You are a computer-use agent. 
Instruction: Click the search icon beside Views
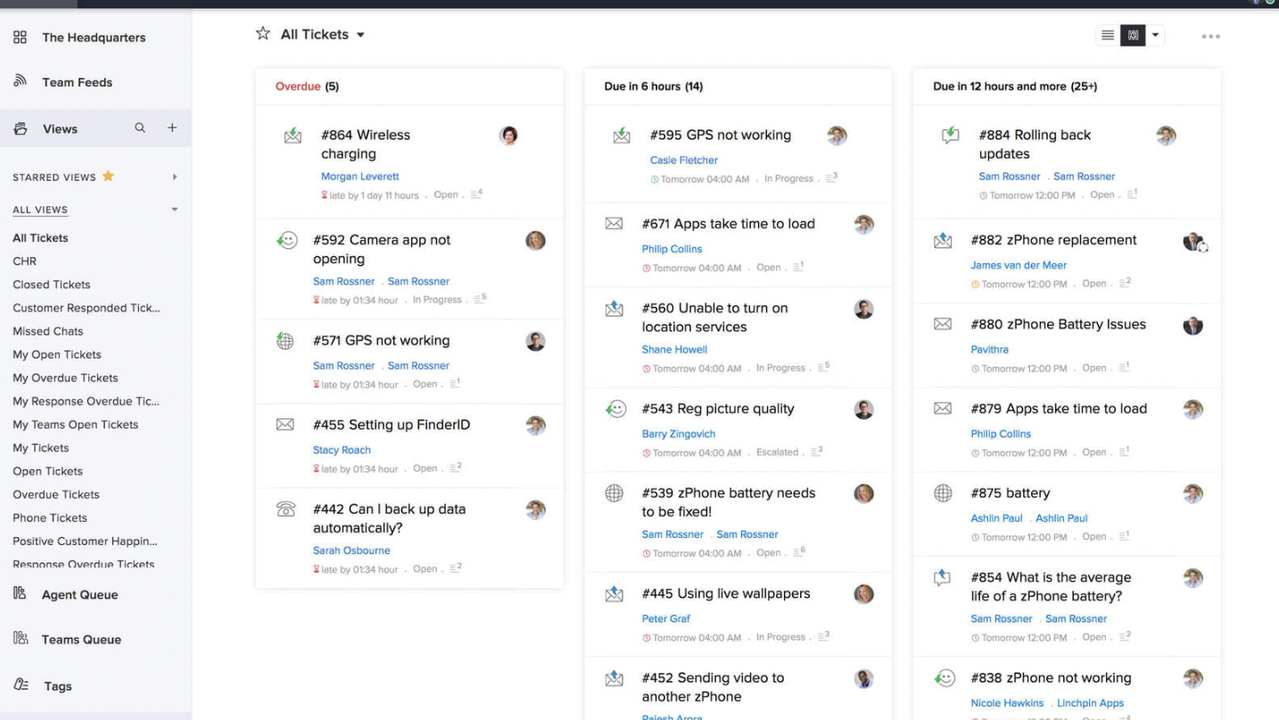pos(140,128)
